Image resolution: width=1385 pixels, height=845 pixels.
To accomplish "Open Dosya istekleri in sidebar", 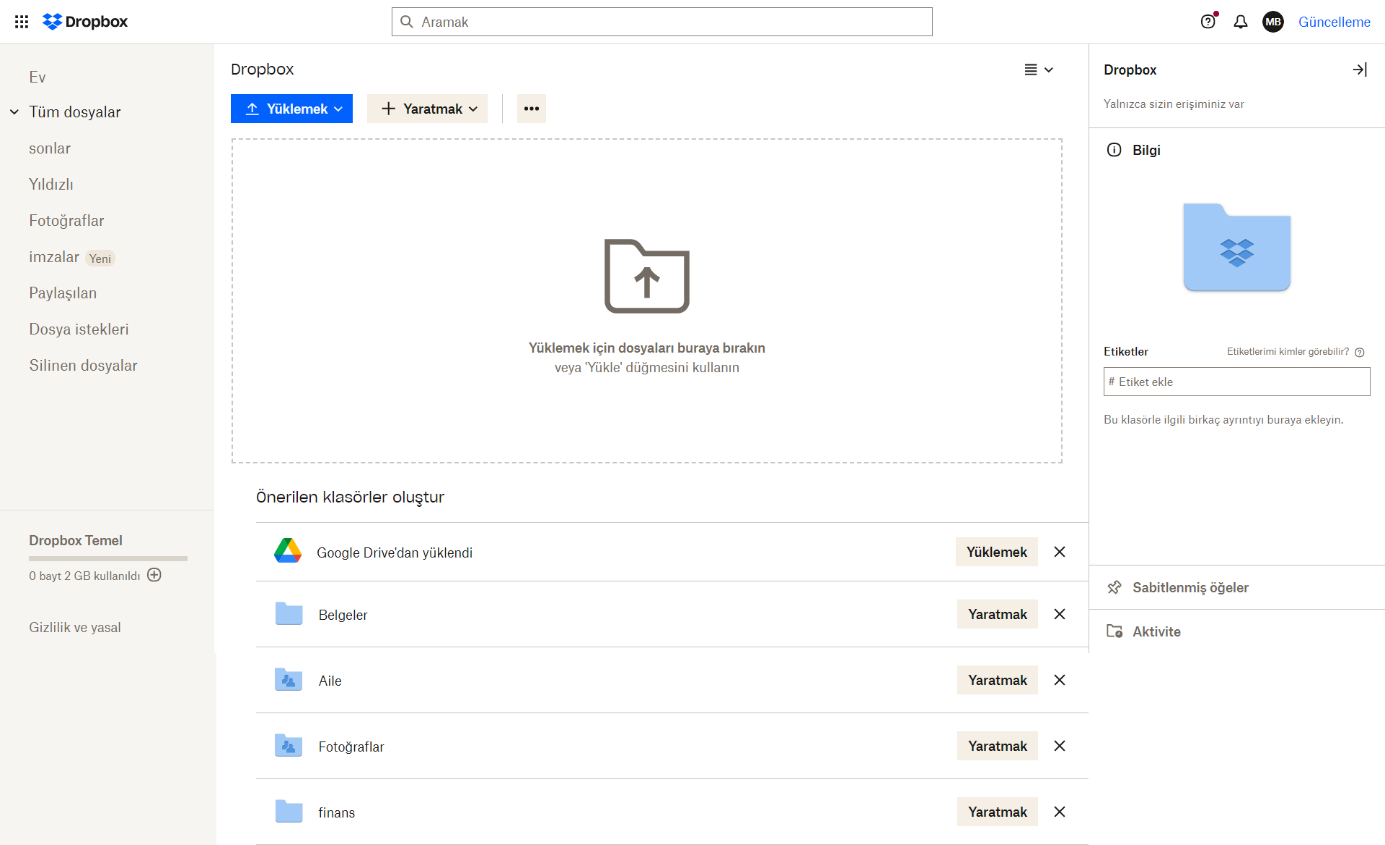I will click(x=79, y=329).
